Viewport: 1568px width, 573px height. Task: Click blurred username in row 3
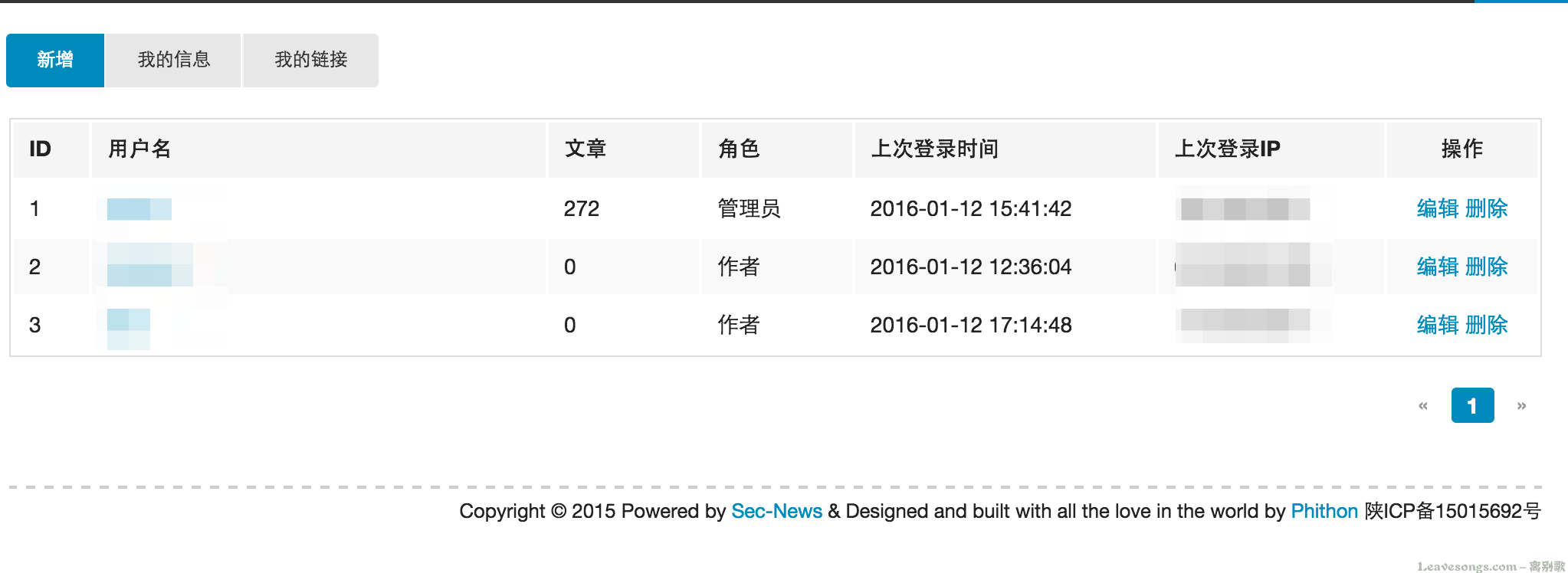(128, 329)
